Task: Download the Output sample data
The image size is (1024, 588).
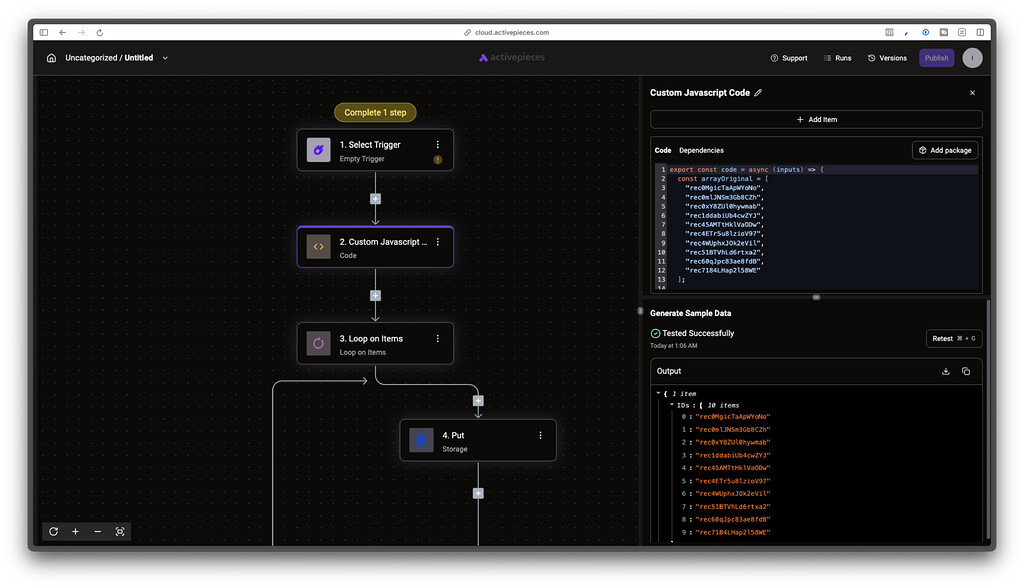Action: click(x=944, y=371)
